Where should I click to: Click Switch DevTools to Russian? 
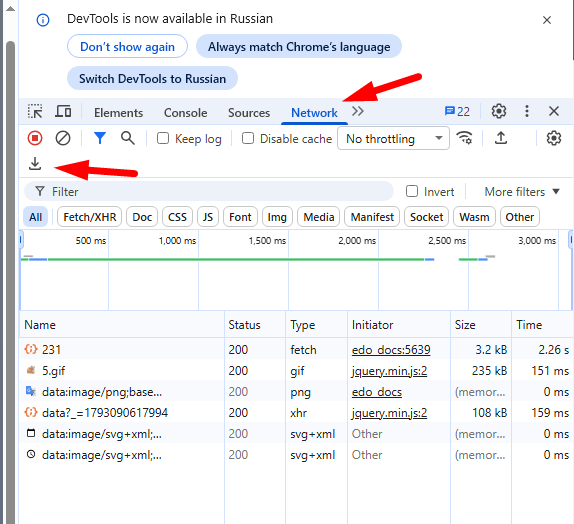[x=152, y=78]
